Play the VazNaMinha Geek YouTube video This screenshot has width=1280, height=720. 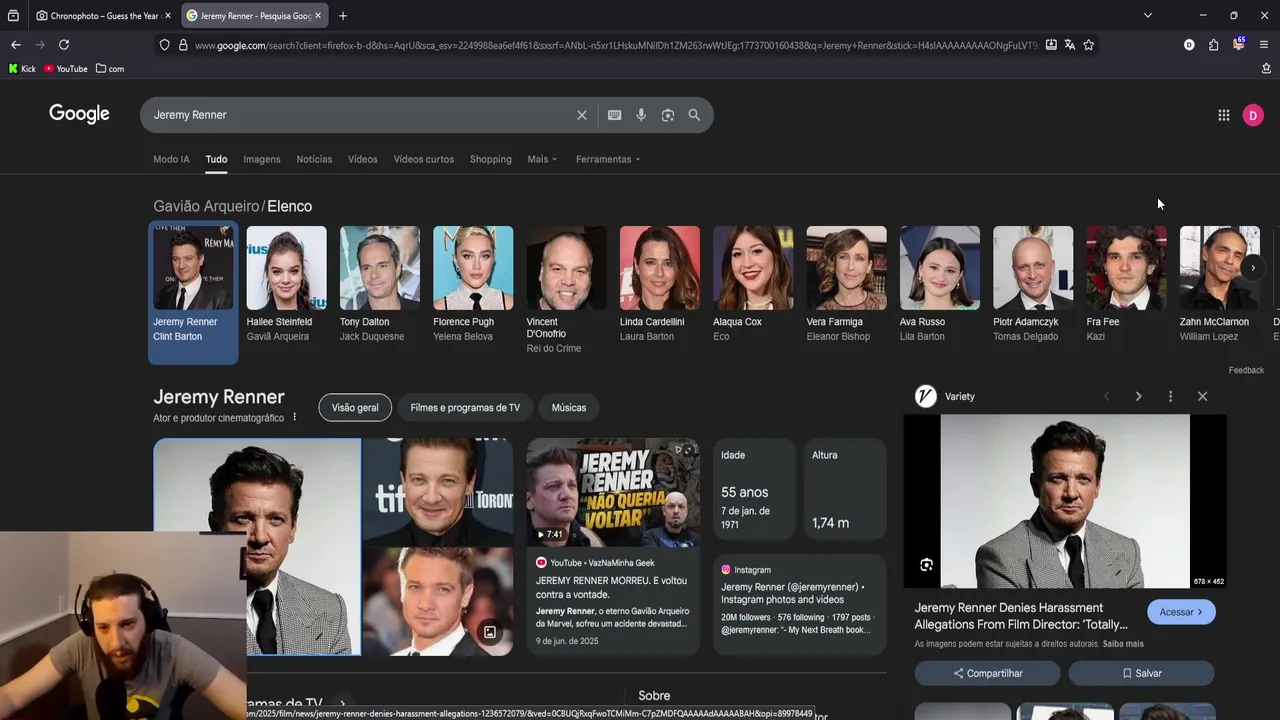(x=612, y=494)
